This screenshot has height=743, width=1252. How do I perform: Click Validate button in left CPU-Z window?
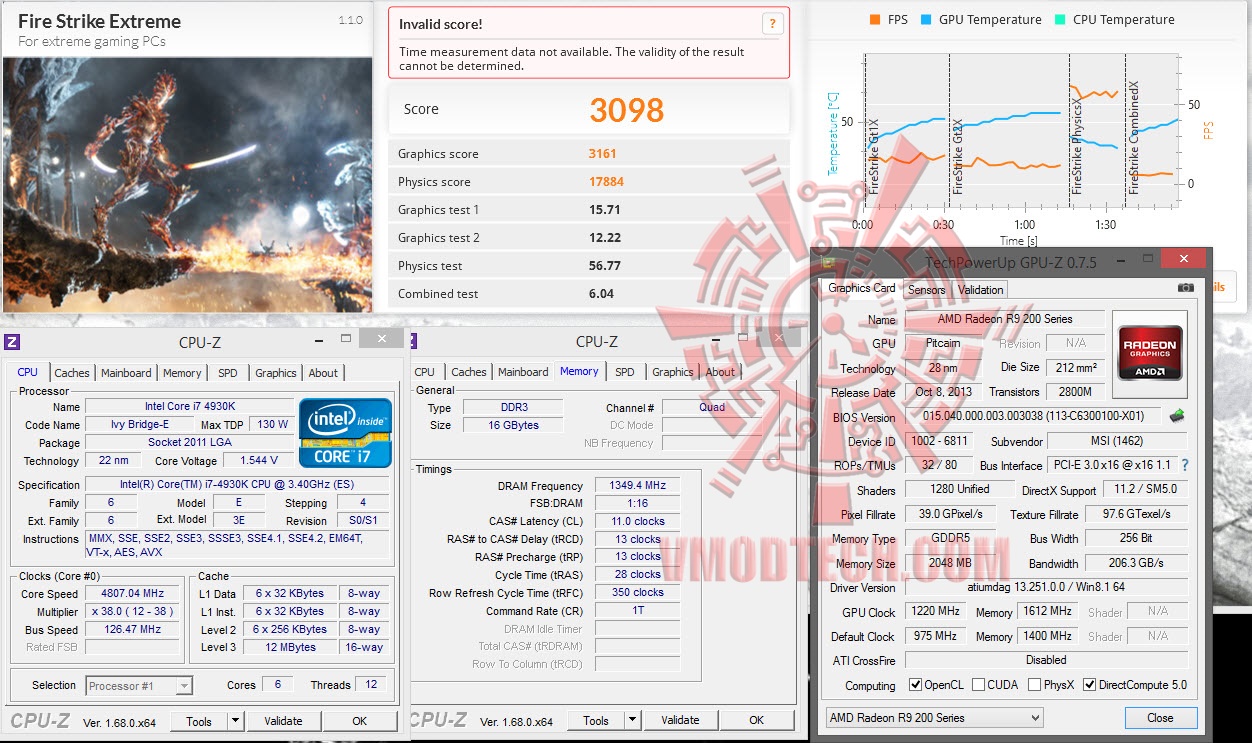(283, 720)
